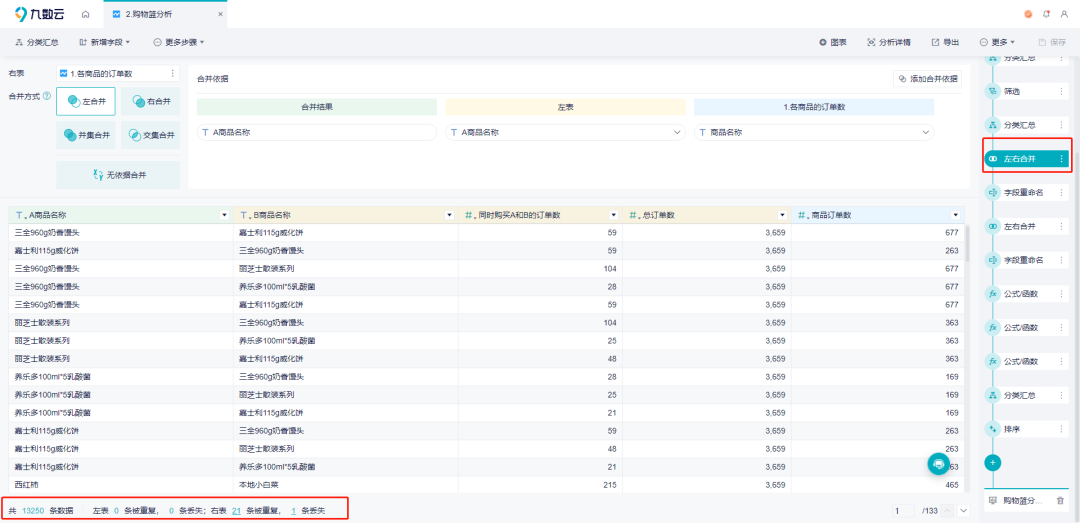Select the highlighted 左右合并 step
The width and height of the screenshot is (1080, 523).
point(1026,158)
